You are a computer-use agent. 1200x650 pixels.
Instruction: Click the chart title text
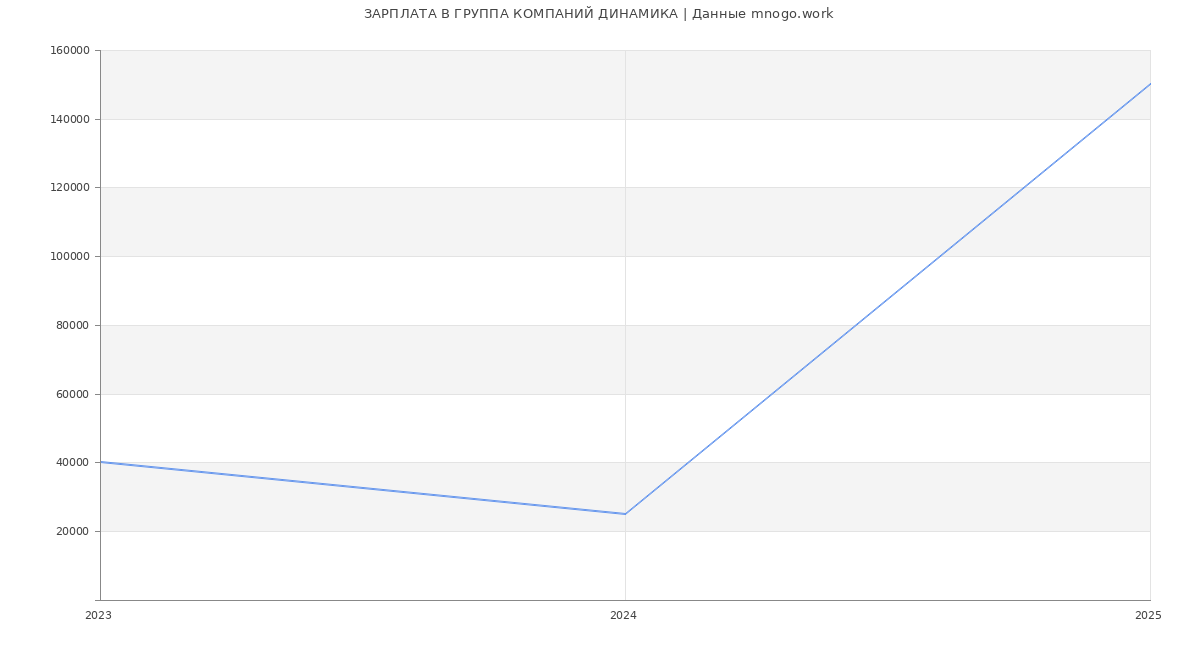point(598,14)
